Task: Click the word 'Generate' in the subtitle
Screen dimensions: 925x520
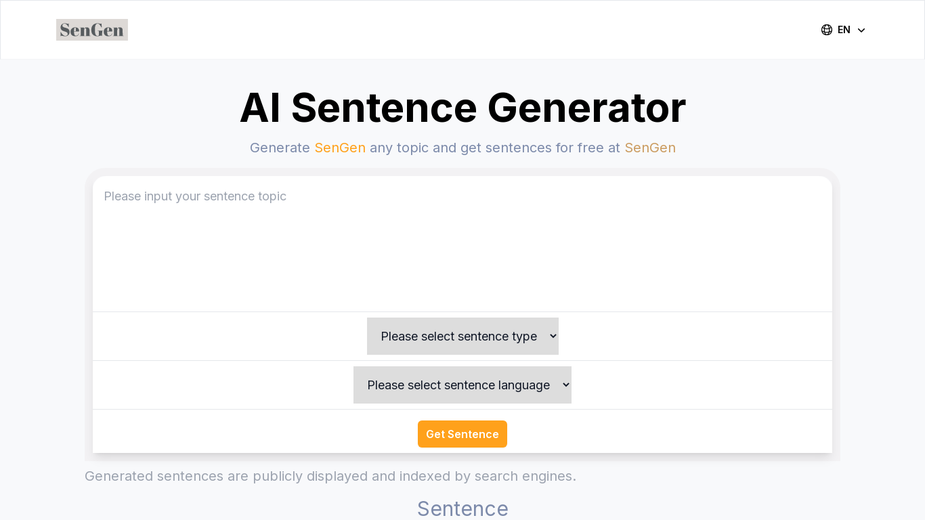Action: [x=280, y=148]
